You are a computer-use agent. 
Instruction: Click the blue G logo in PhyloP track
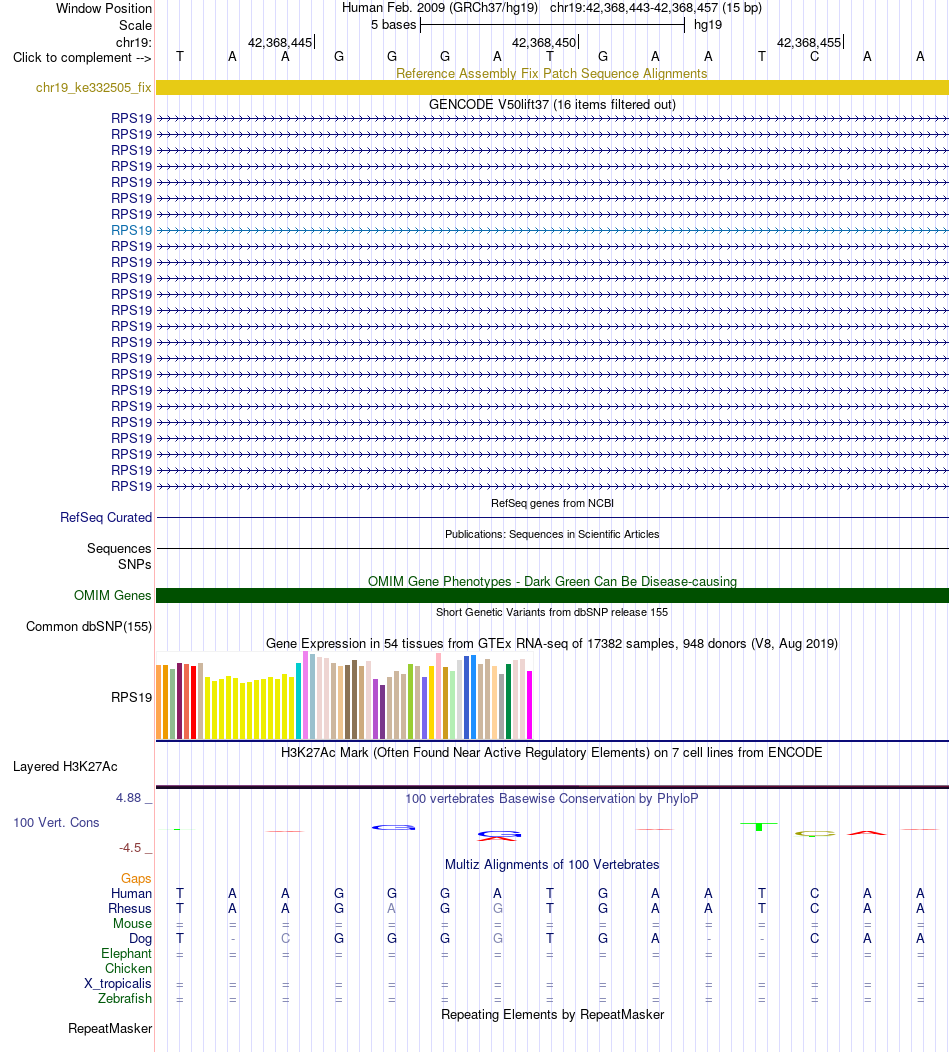coord(393,827)
